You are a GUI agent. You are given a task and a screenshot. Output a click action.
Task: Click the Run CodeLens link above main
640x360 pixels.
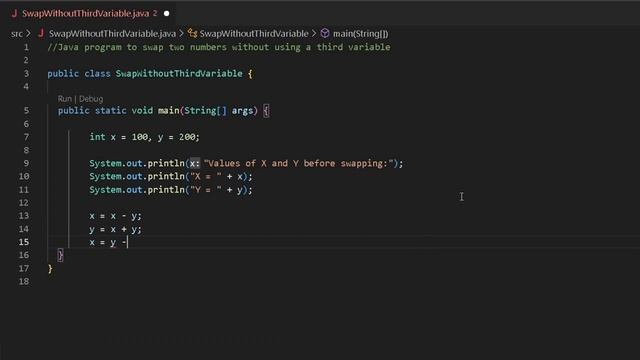[64, 99]
